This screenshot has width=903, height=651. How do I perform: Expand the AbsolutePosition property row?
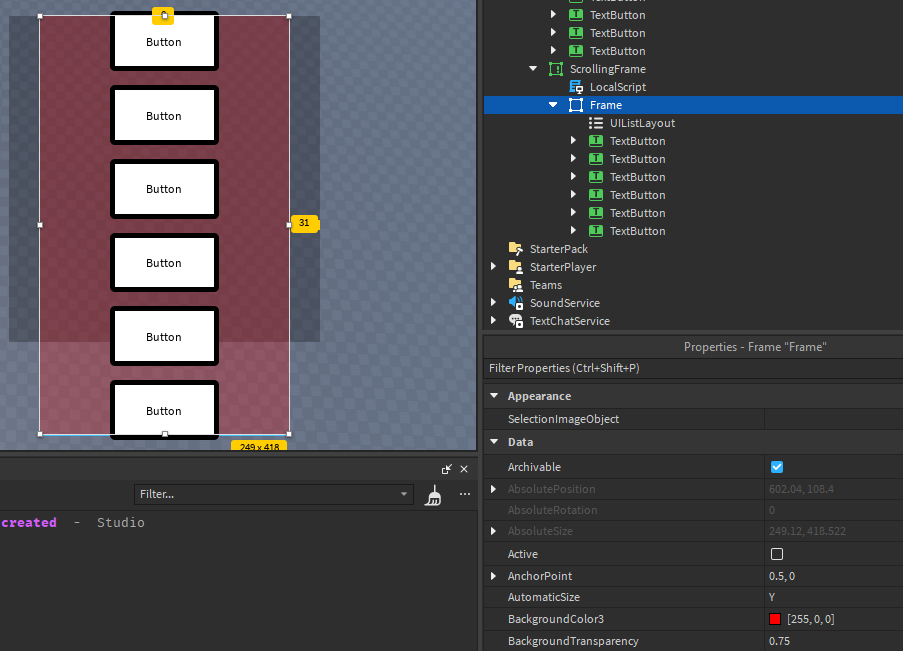point(493,488)
